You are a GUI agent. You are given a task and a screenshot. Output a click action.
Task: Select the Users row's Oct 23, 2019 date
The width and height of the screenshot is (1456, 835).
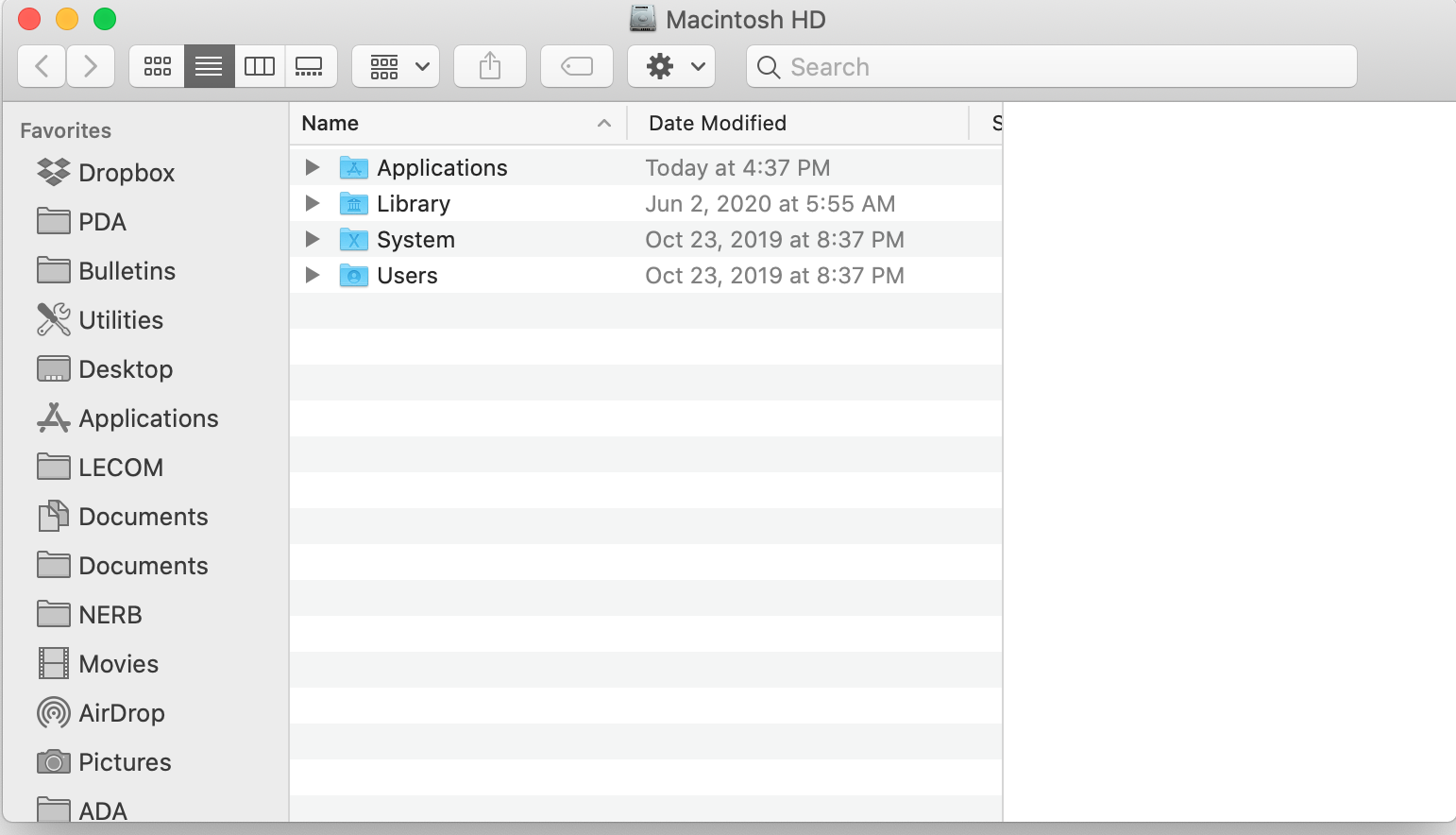pyautogui.click(x=774, y=275)
